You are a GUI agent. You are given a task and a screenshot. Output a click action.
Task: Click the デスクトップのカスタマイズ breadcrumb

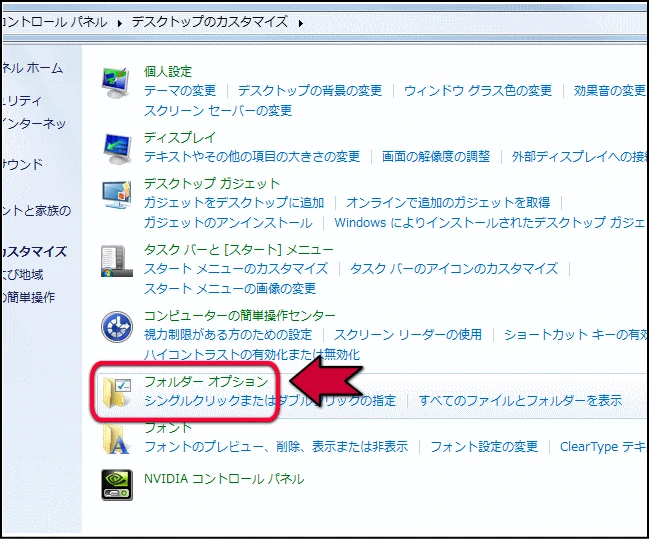[x=210, y=22]
